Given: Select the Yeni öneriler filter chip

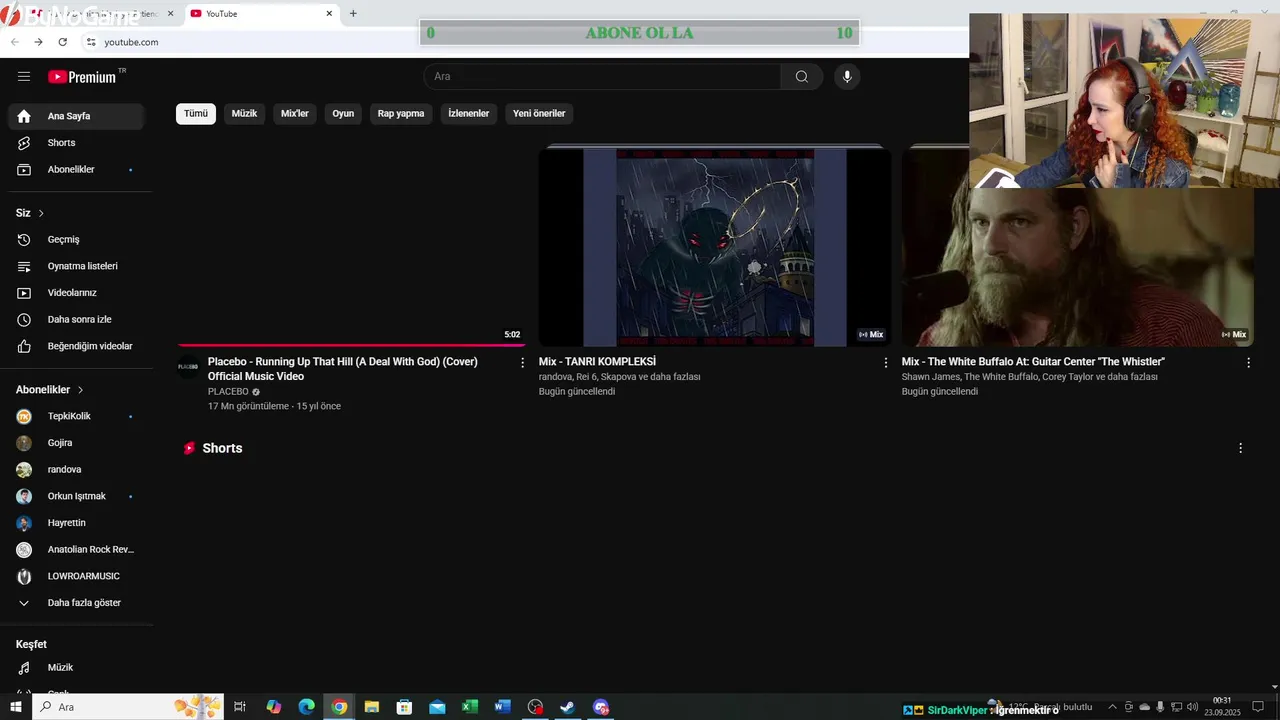Looking at the screenshot, I should point(539,114).
